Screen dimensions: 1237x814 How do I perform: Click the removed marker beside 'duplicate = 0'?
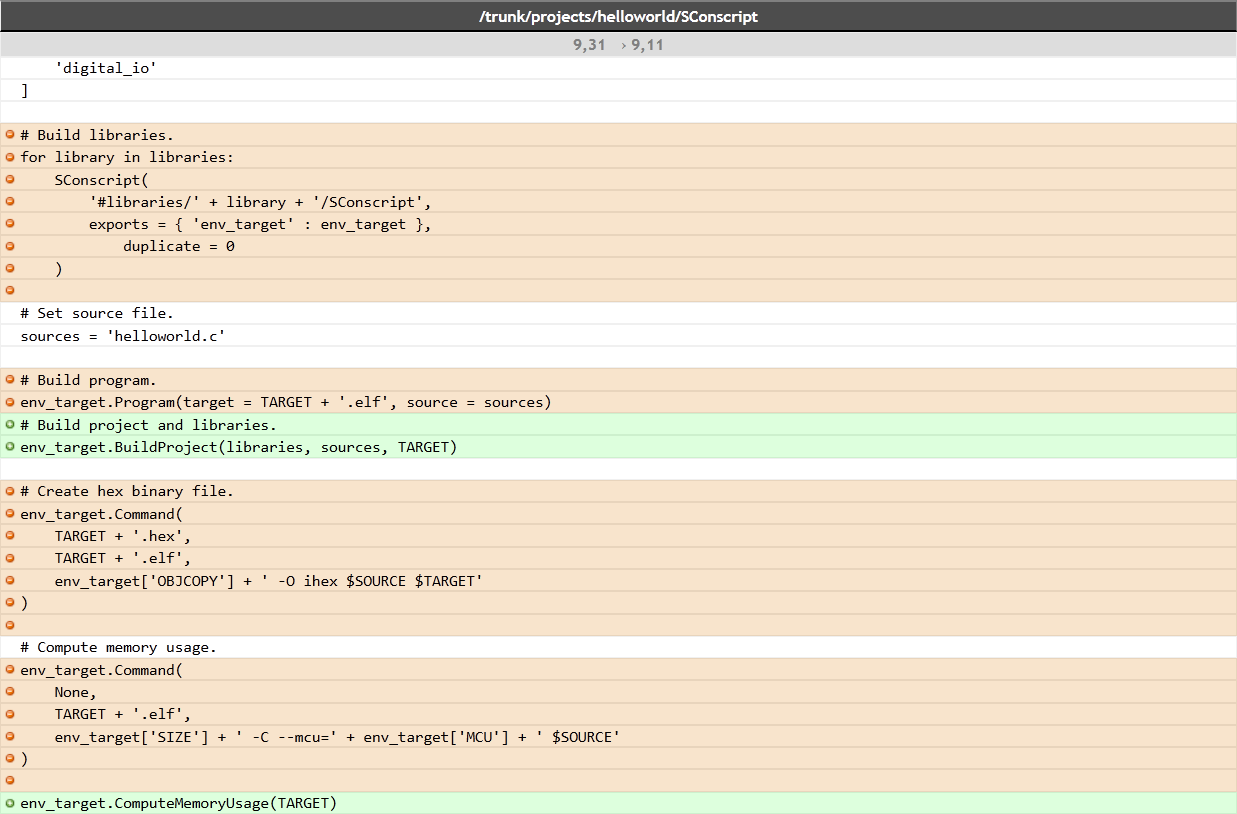(10, 246)
